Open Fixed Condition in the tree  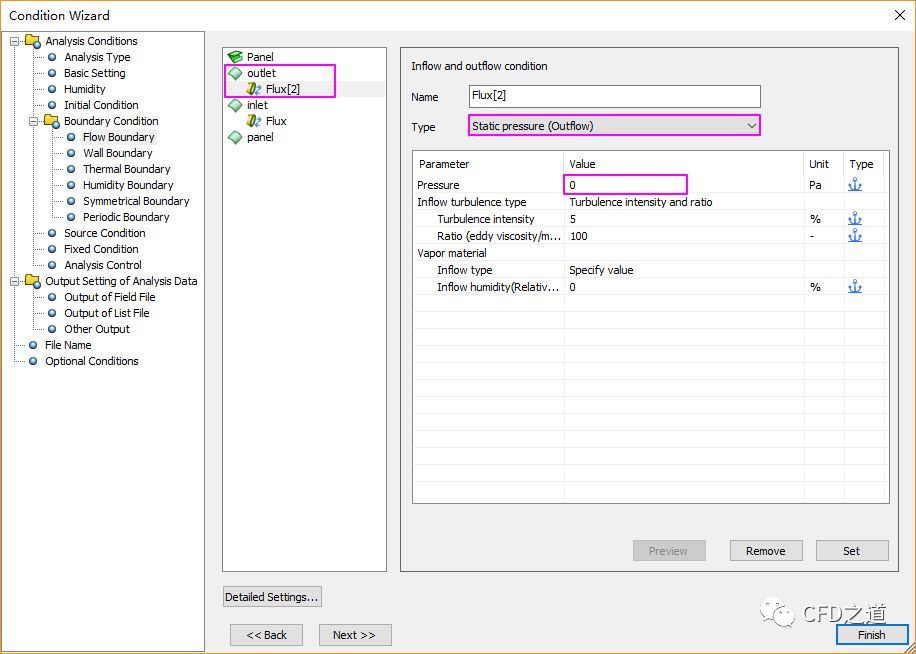click(101, 249)
